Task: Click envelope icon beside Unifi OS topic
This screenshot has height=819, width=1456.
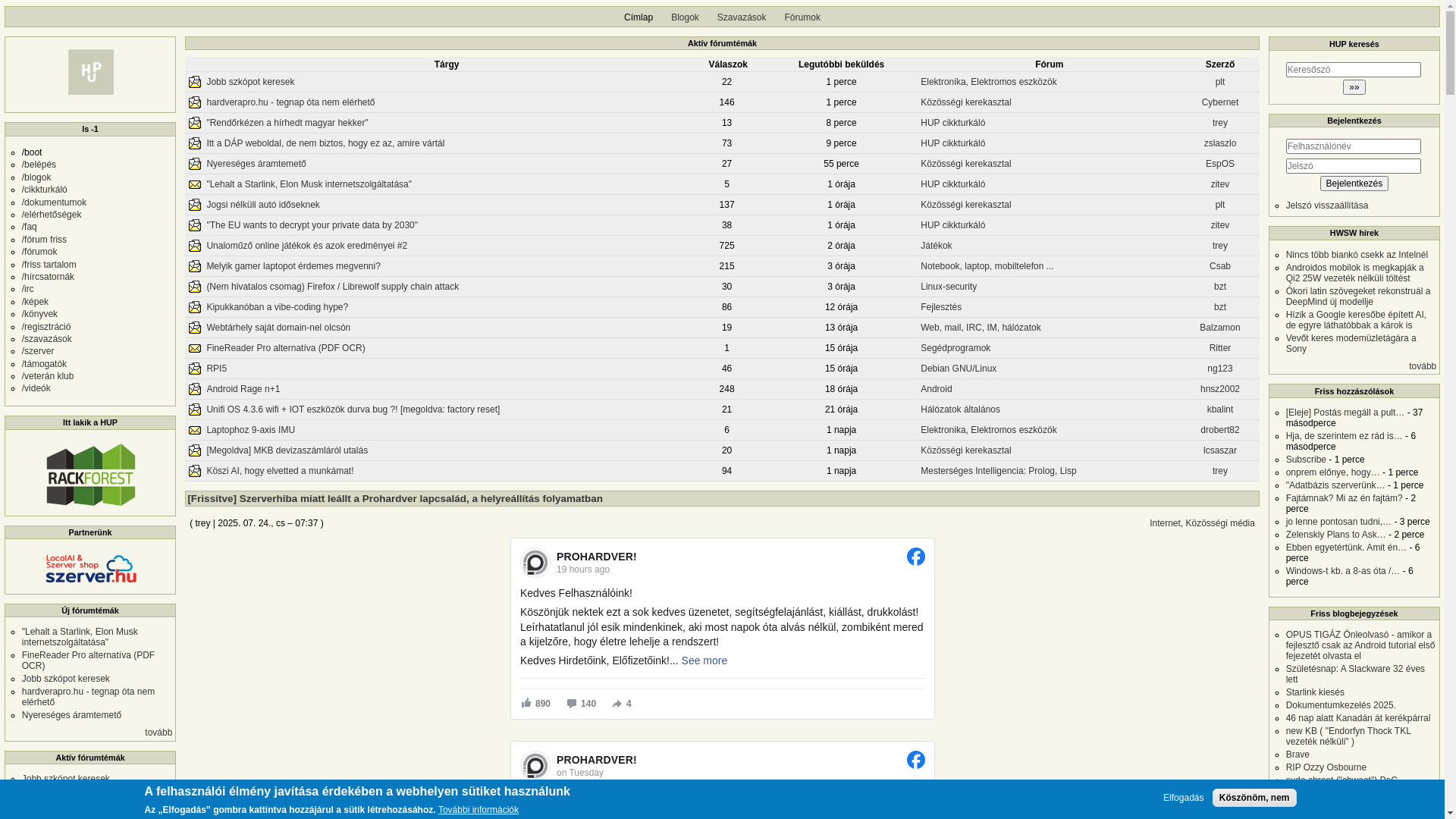Action: [195, 409]
